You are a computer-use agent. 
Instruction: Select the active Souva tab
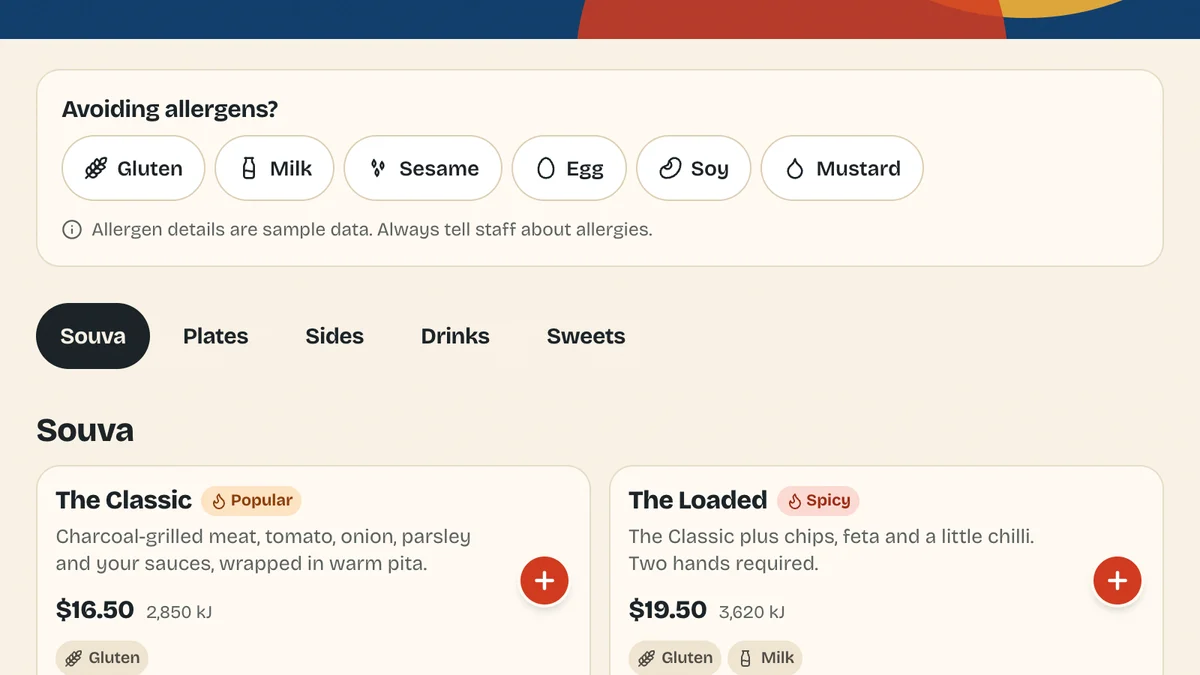click(93, 336)
